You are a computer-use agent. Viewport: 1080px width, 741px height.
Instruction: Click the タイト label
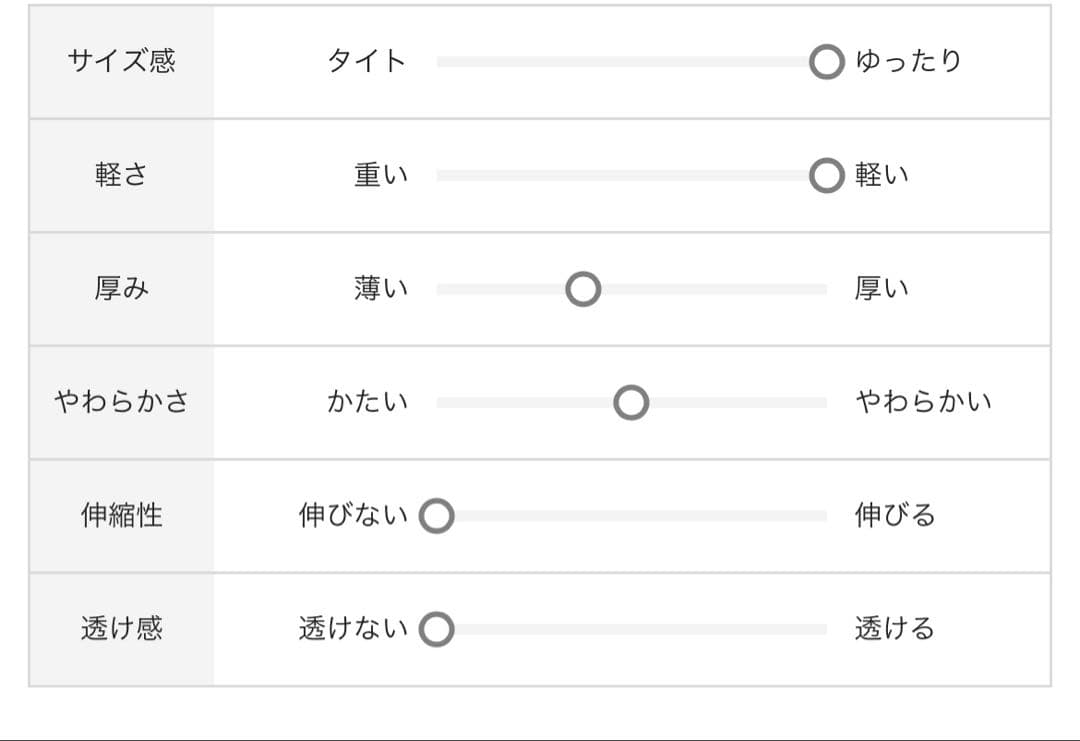pos(367,62)
